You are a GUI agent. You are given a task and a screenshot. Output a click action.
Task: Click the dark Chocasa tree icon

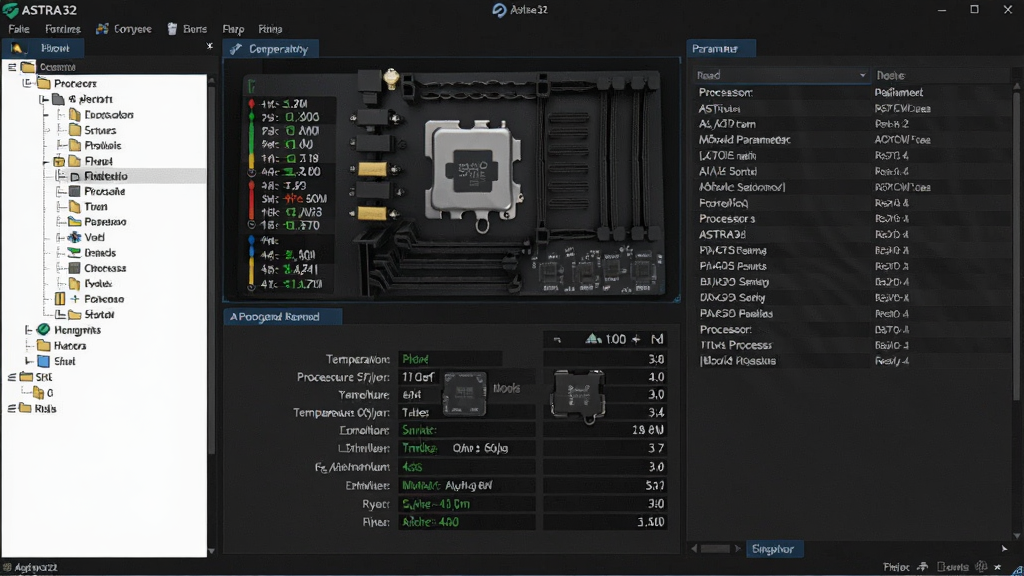pos(74,268)
